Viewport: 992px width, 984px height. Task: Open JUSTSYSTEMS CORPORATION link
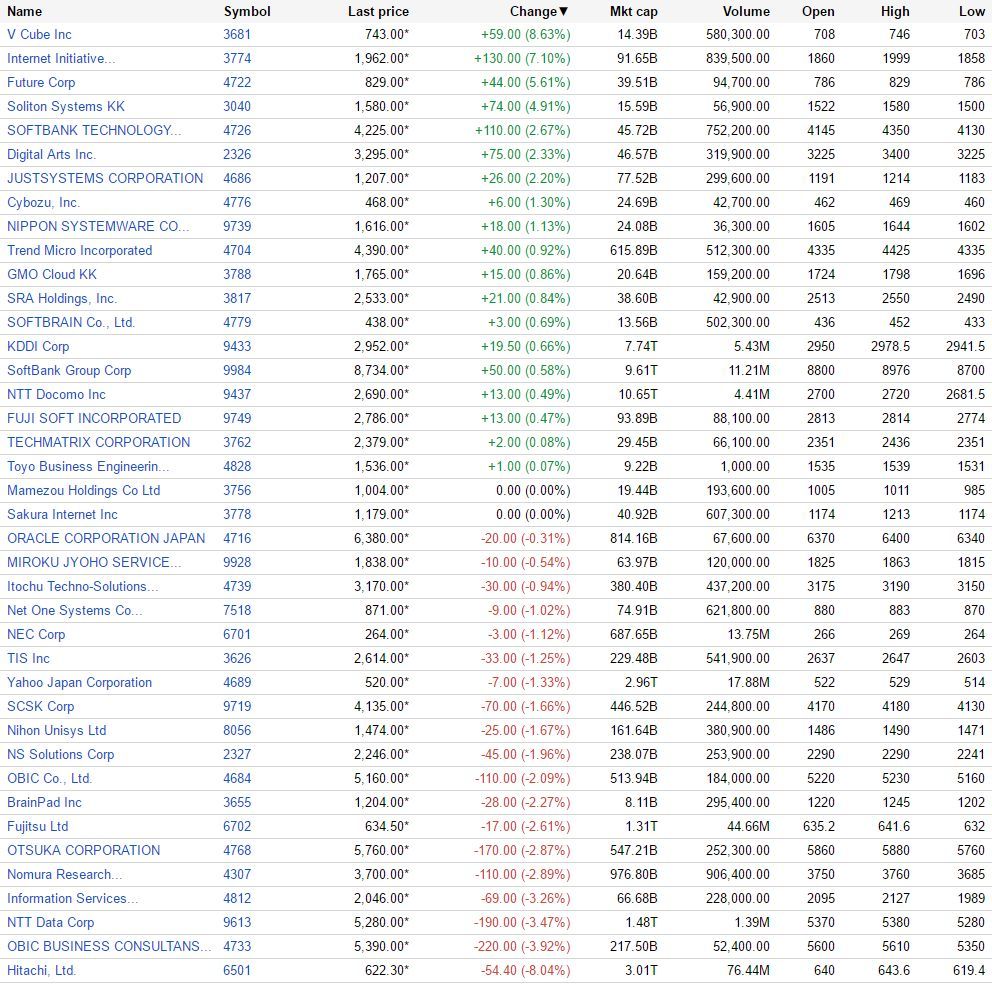(105, 179)
